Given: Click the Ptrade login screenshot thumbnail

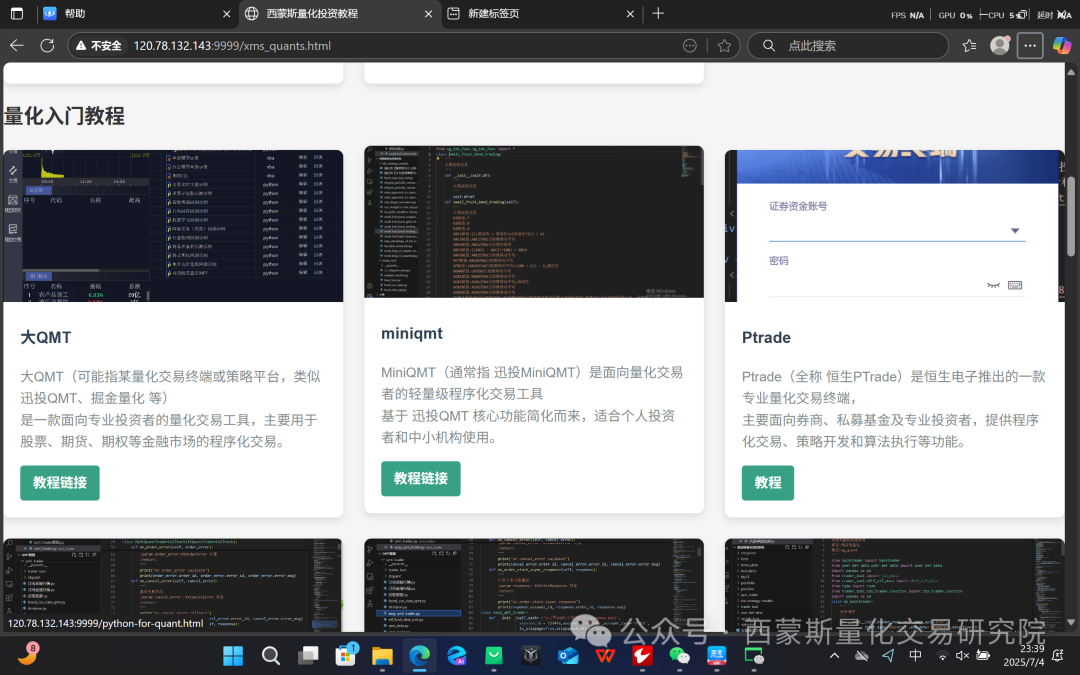Looking at the screenshot, I should click(x=895, y=226).
